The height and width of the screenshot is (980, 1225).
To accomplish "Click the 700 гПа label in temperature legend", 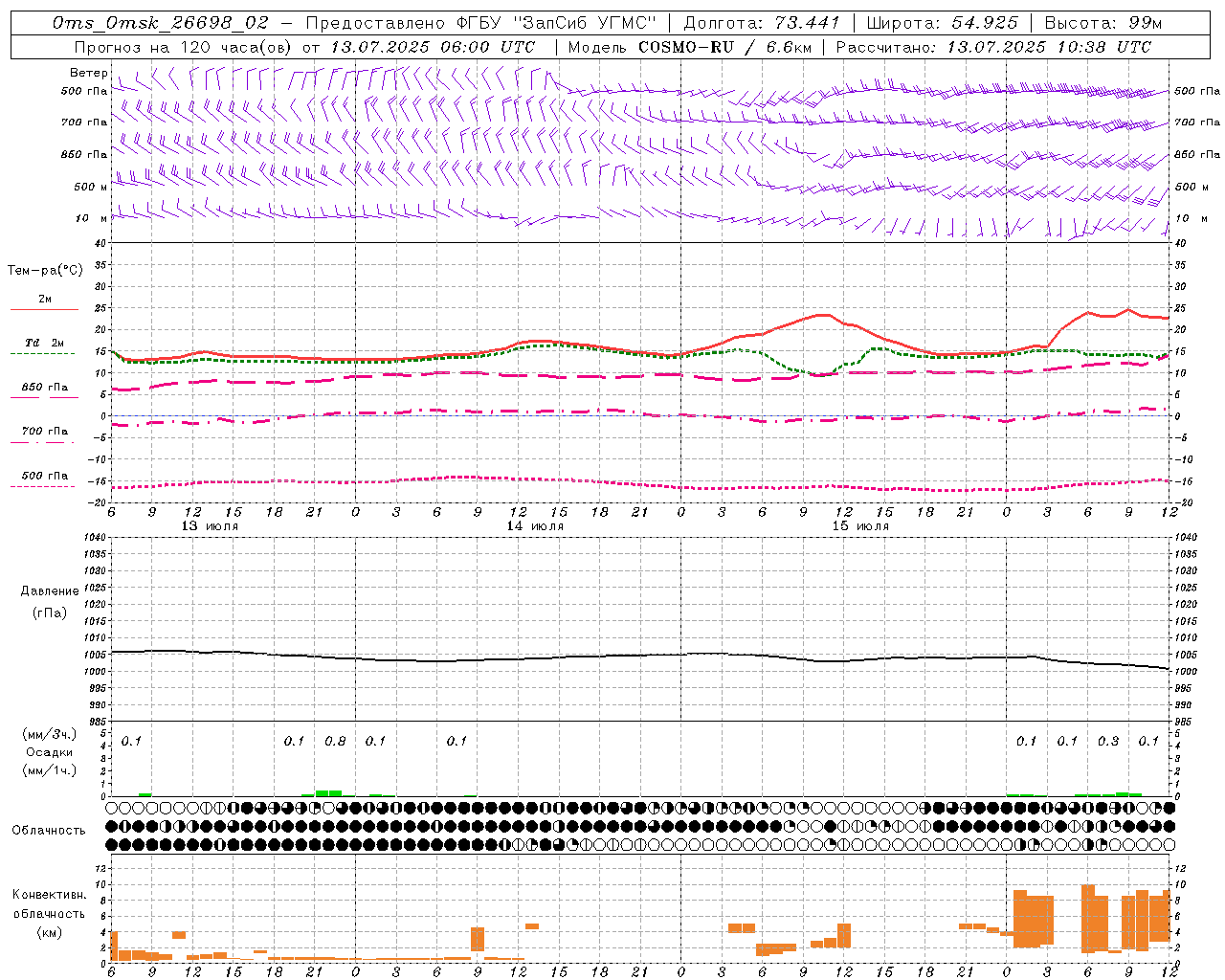I will coord(45,431).
